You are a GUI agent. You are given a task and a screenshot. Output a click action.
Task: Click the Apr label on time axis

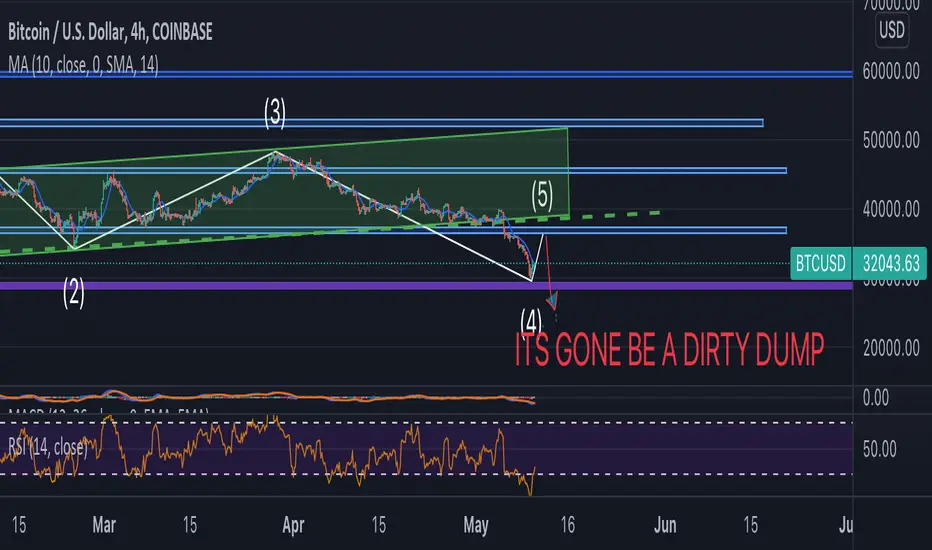click(293, 525)
